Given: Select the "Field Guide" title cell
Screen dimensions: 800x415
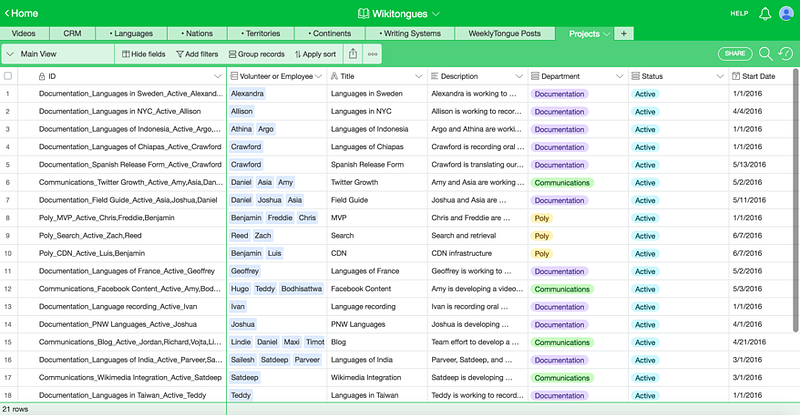Looking at the screenshot, I should (x=377, y=200).
